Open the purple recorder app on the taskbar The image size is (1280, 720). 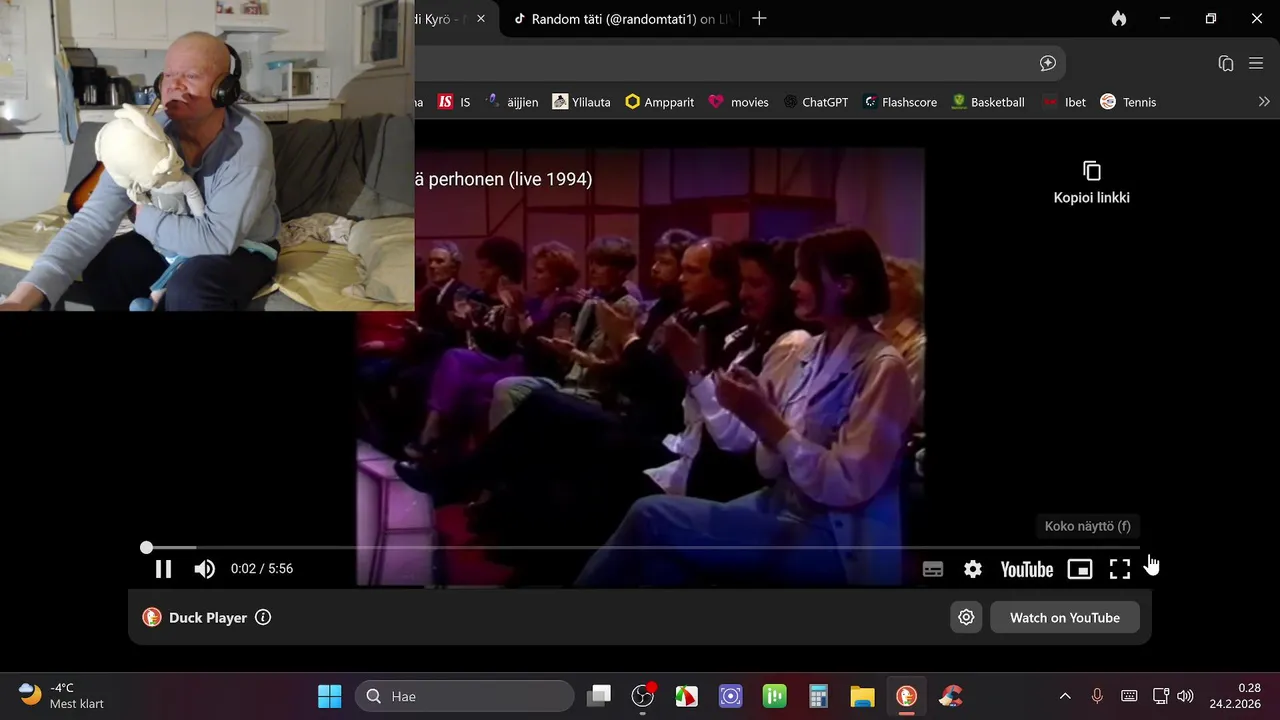point(731,696)
